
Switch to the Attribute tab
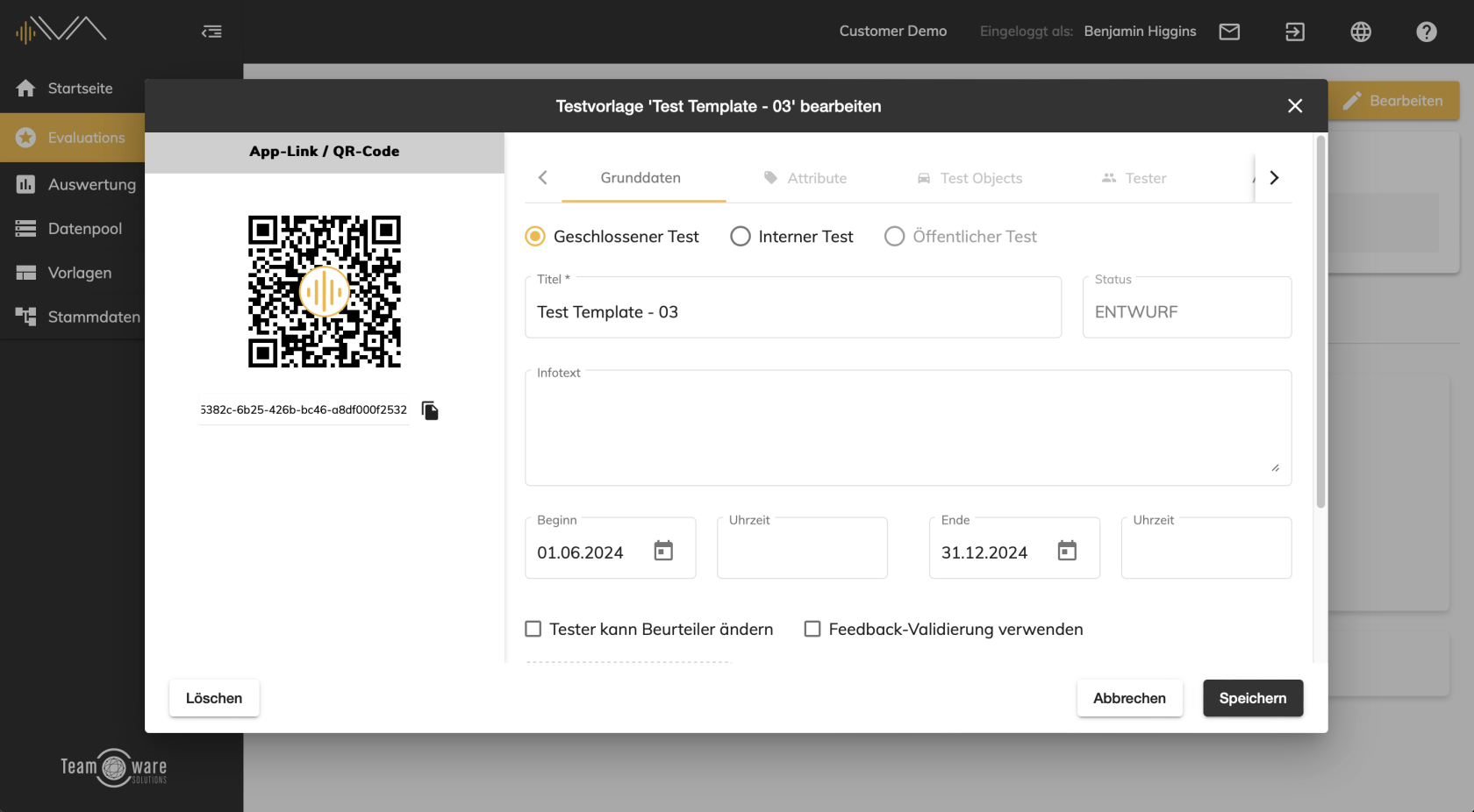point(805,178)
